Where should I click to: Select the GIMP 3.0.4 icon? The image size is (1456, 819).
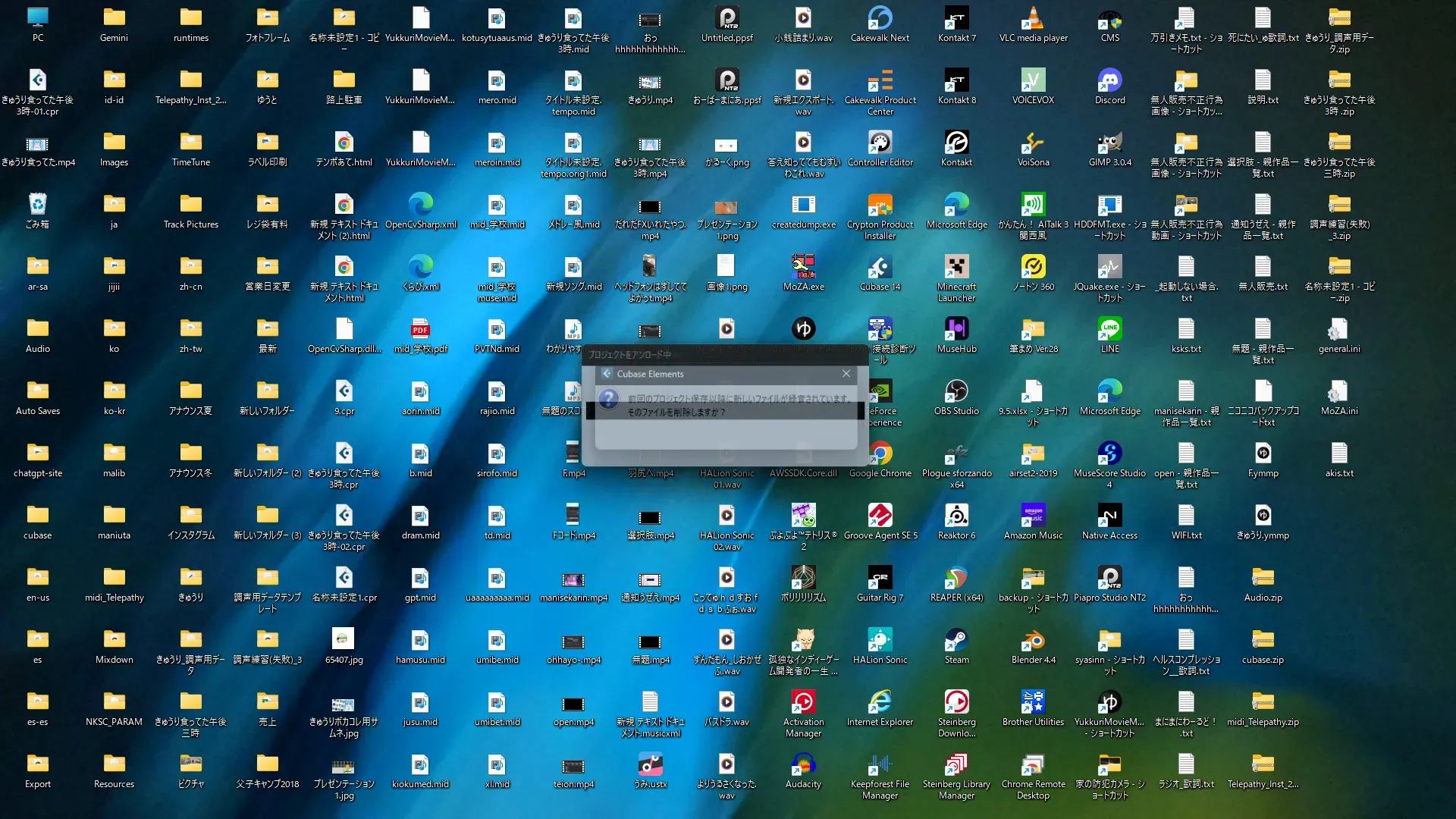click(x=1109, y=143)
